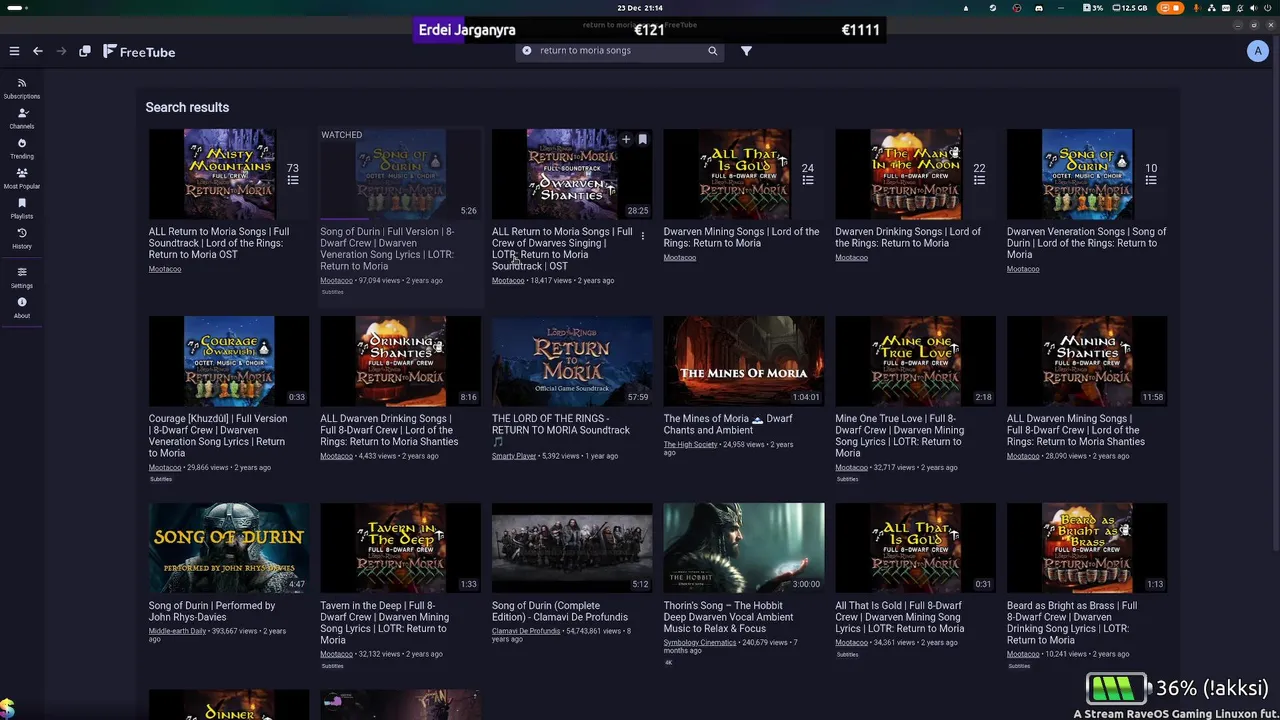1280x720 pixels.
Task: Open Courage Khuzdul video thumbnail
Action: point(228,361)
